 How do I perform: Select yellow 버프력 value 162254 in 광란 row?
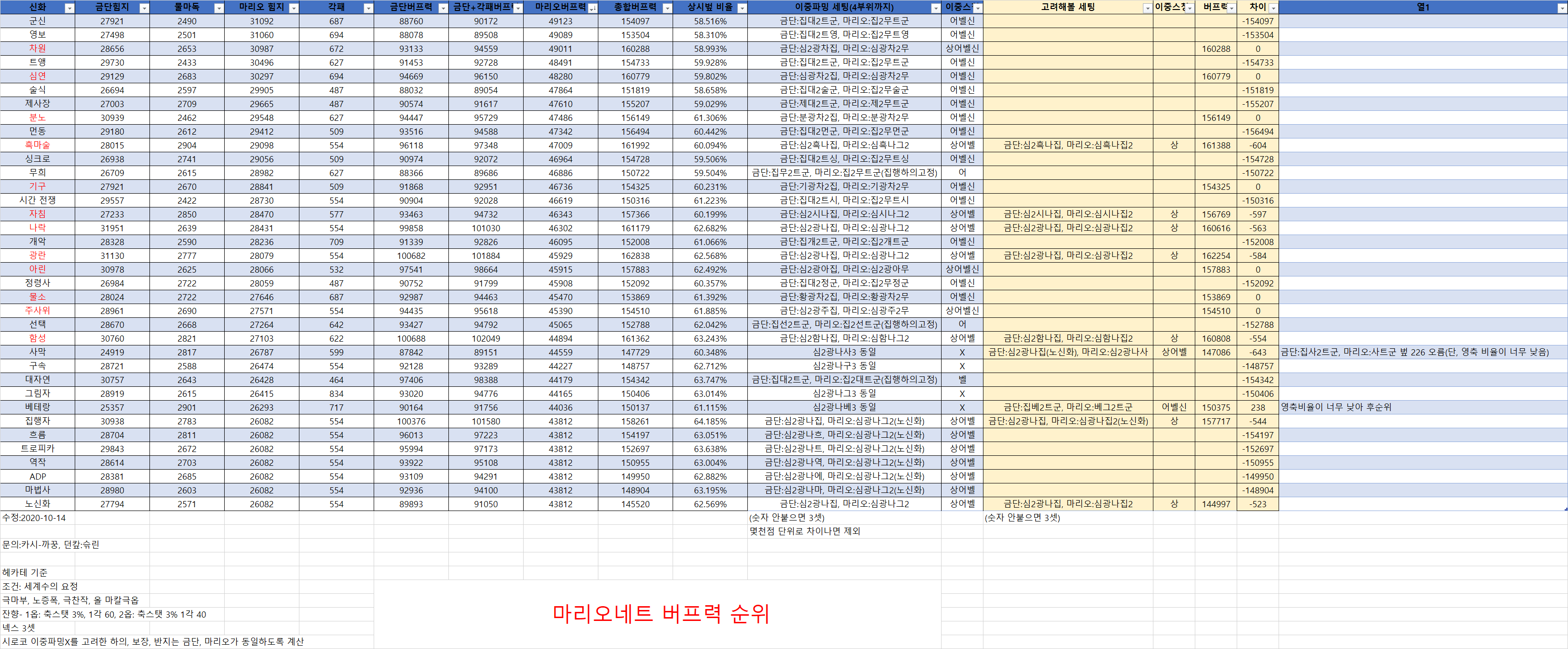[x=1216, y=256]
